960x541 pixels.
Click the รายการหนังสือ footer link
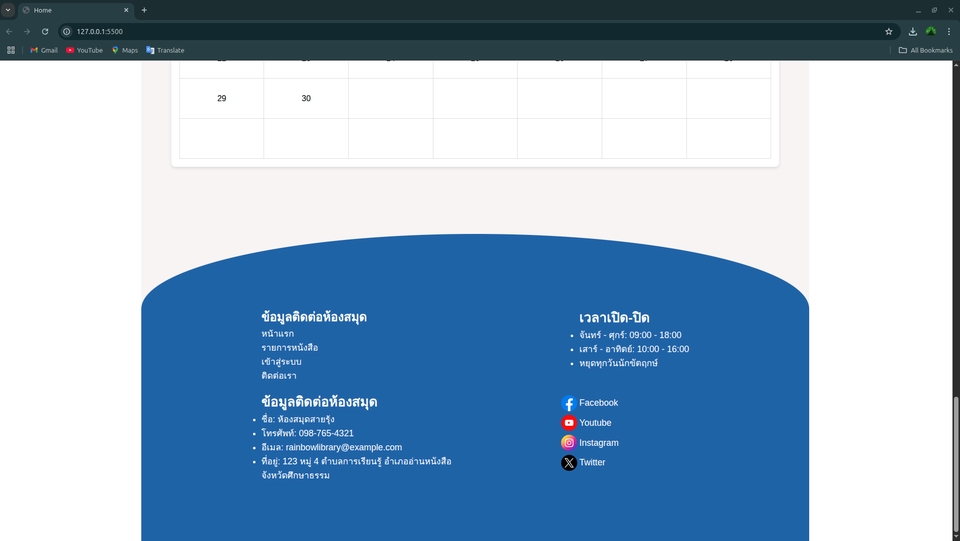coord(290,348)
